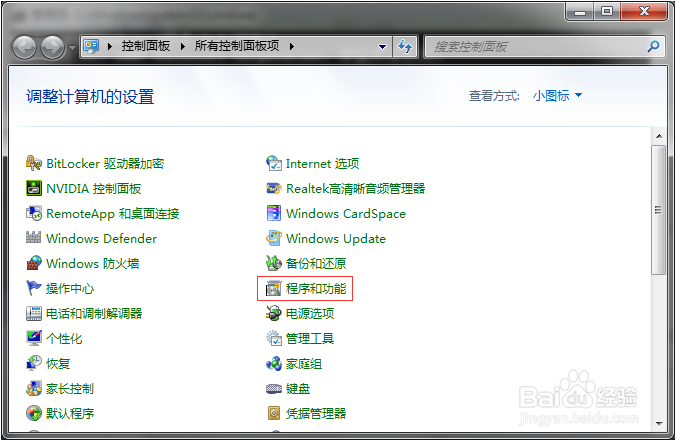The width and height of the screenshot is (677, 442).
Task: Click the scrollbar up arrow
Action: point(659,136)
